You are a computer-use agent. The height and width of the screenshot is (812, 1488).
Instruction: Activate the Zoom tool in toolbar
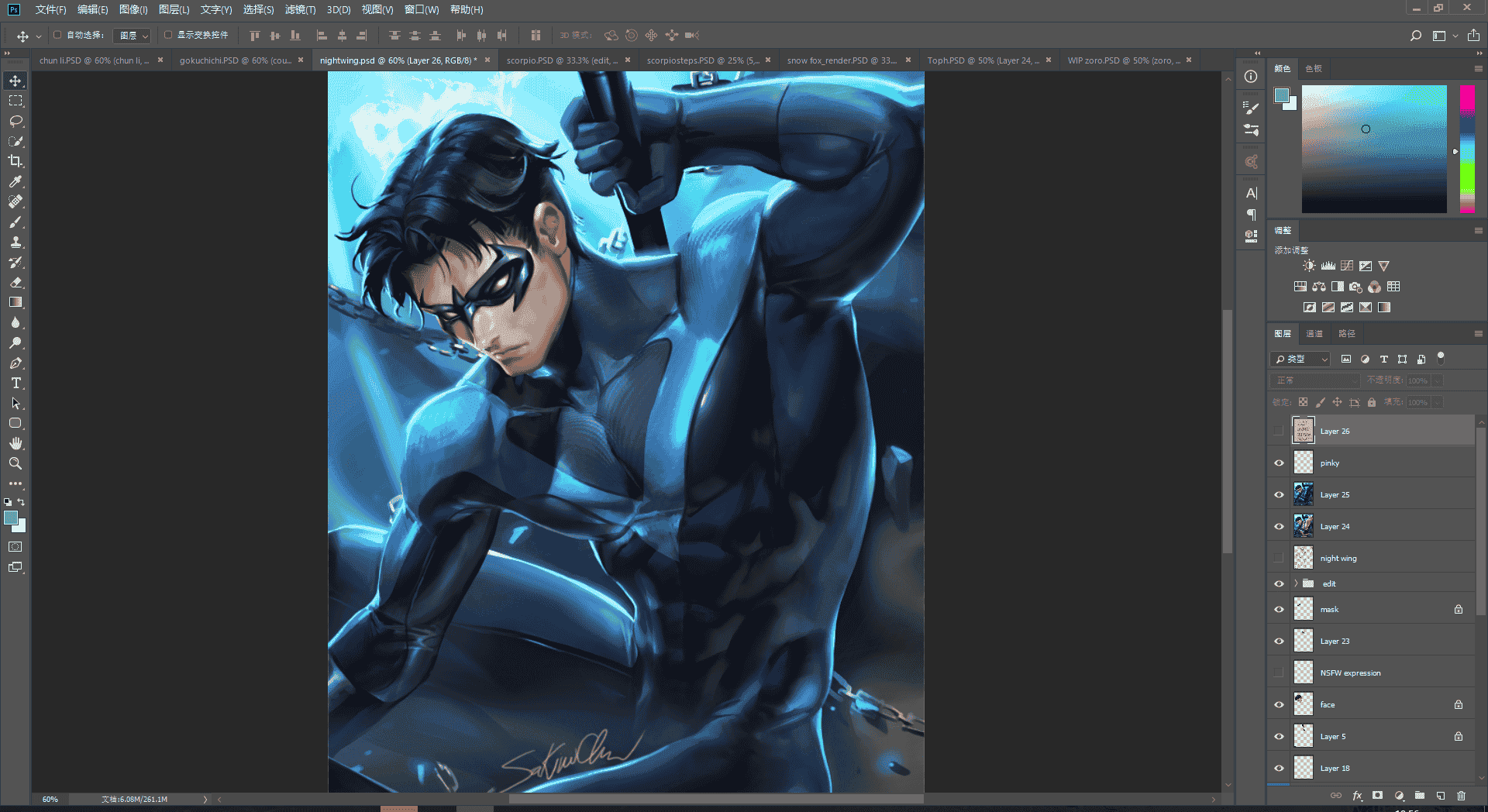[x=15, y=463]
